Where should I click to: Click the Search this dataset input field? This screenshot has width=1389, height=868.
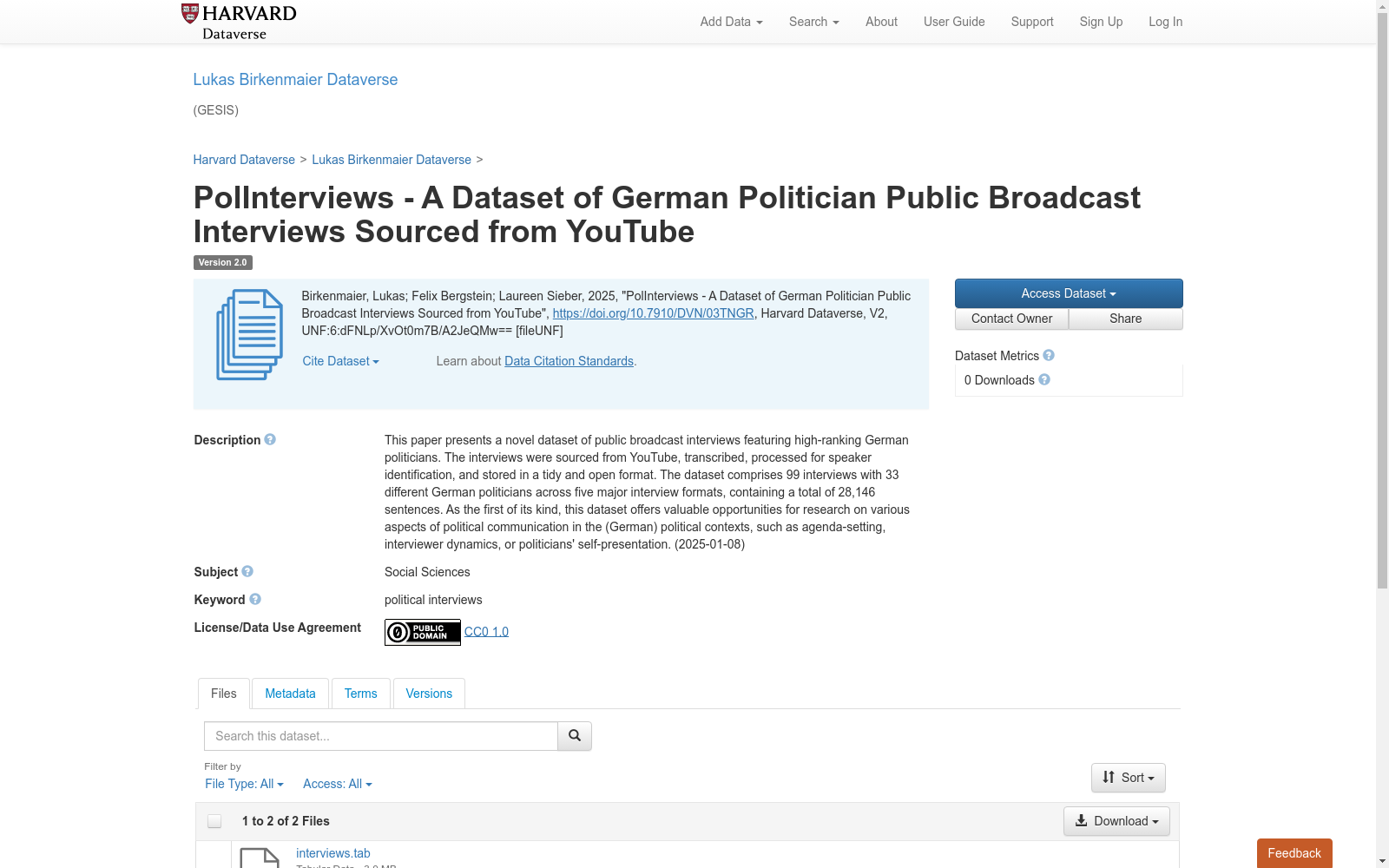381,736
